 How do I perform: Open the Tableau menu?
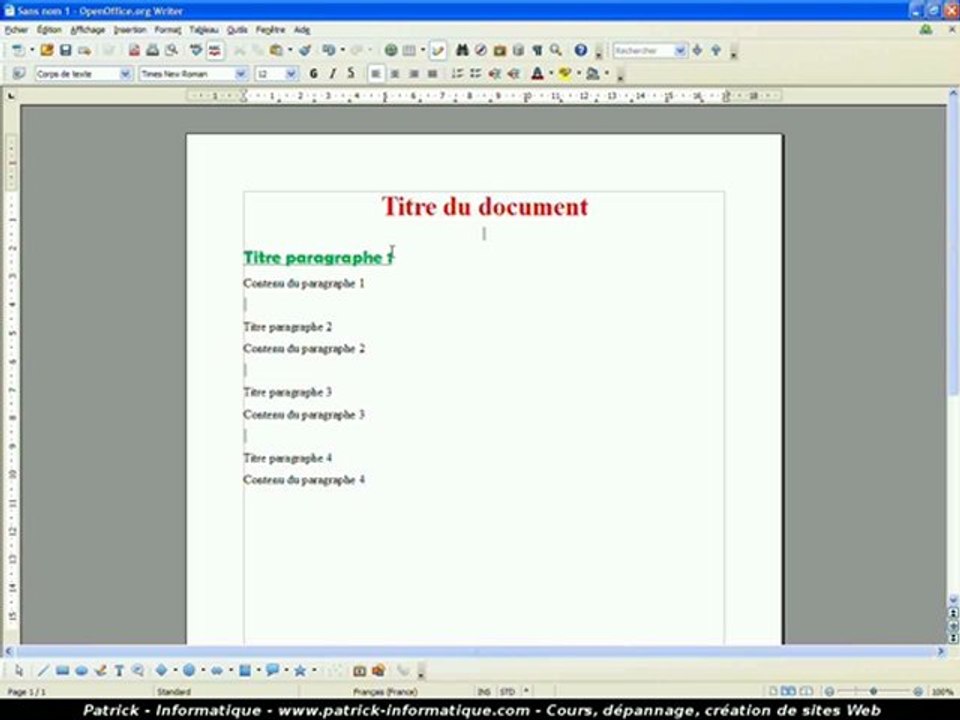[x=203, y=29]
